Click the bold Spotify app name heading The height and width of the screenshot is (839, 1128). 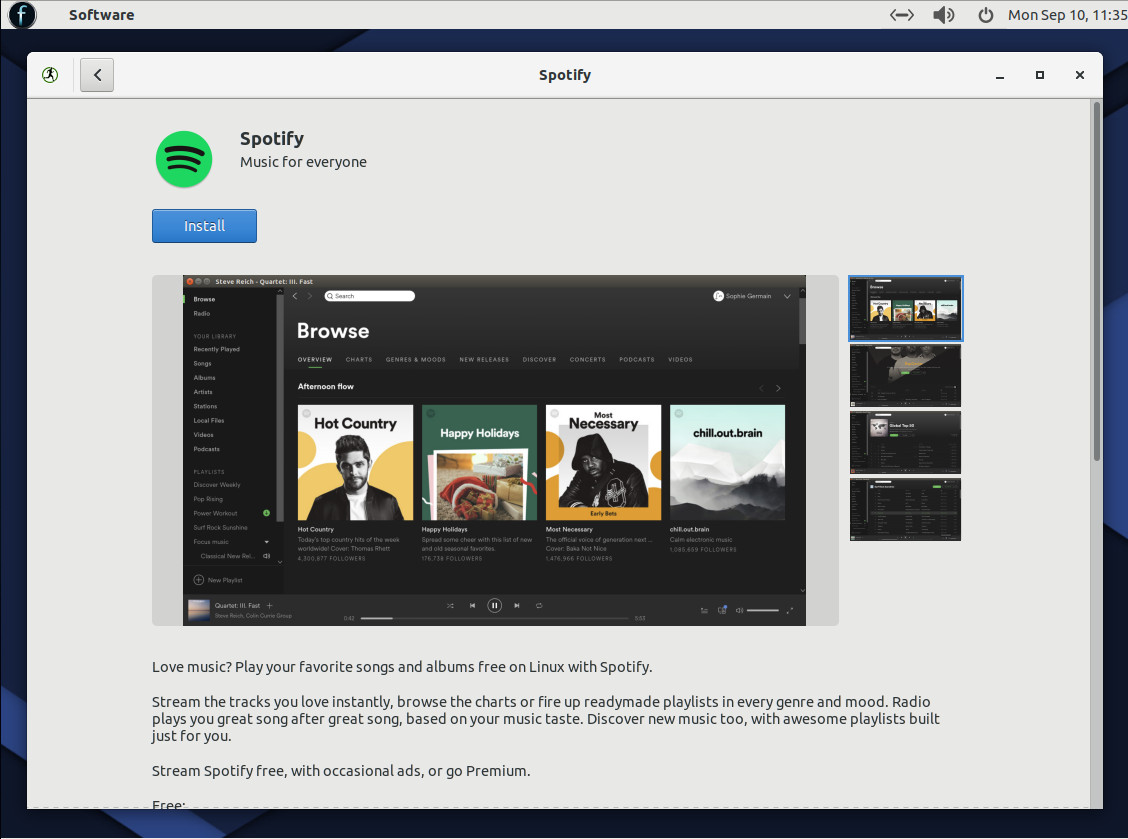(x=272, y=139)
